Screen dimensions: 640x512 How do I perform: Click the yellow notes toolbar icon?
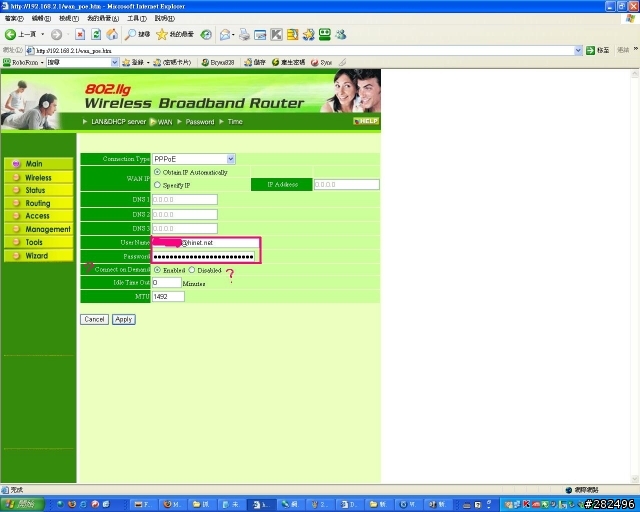pos(292,35)
